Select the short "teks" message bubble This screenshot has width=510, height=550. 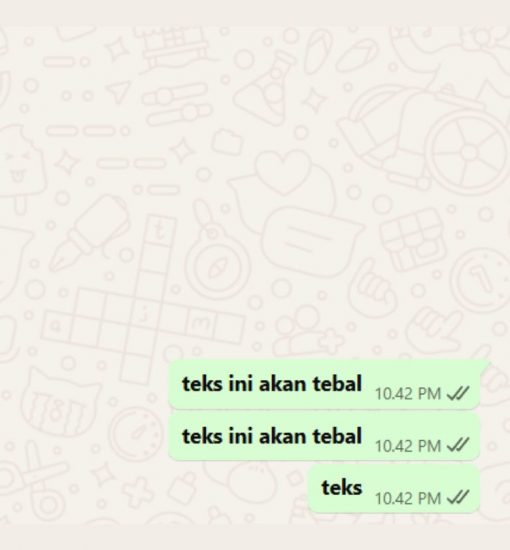tap(394, 489)
